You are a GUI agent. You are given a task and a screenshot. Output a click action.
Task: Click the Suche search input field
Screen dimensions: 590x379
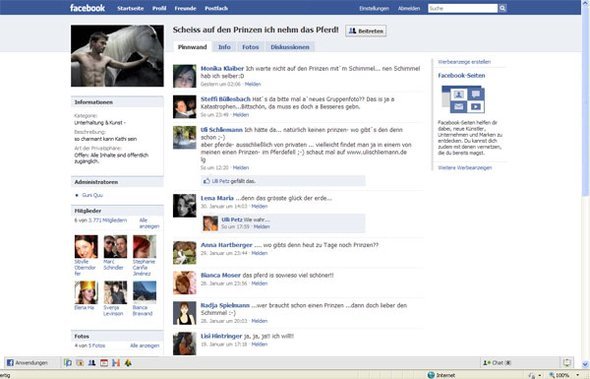(x=463, y=8)
